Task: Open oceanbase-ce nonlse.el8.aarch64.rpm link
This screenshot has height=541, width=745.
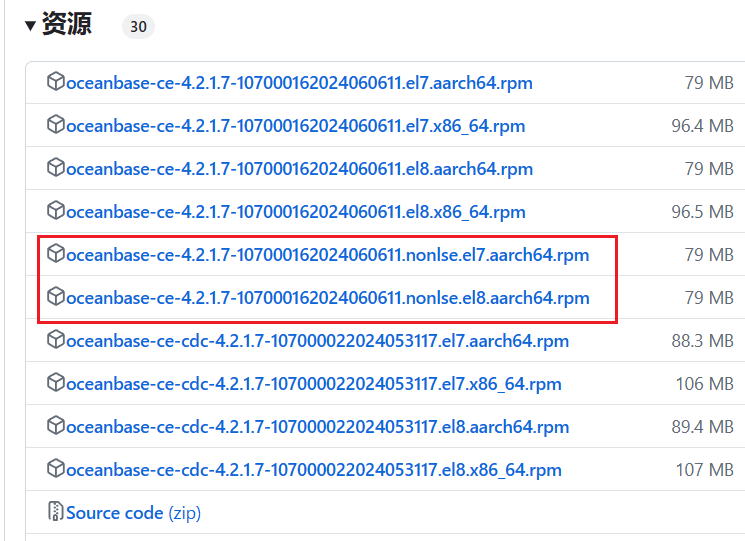Action: (327, 298)
